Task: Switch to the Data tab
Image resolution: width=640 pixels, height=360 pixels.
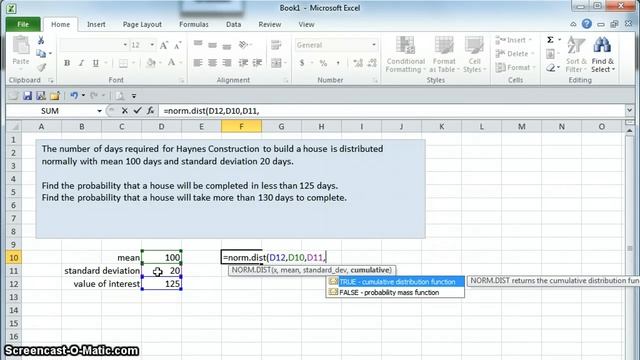Action: (x=233, y=24)
